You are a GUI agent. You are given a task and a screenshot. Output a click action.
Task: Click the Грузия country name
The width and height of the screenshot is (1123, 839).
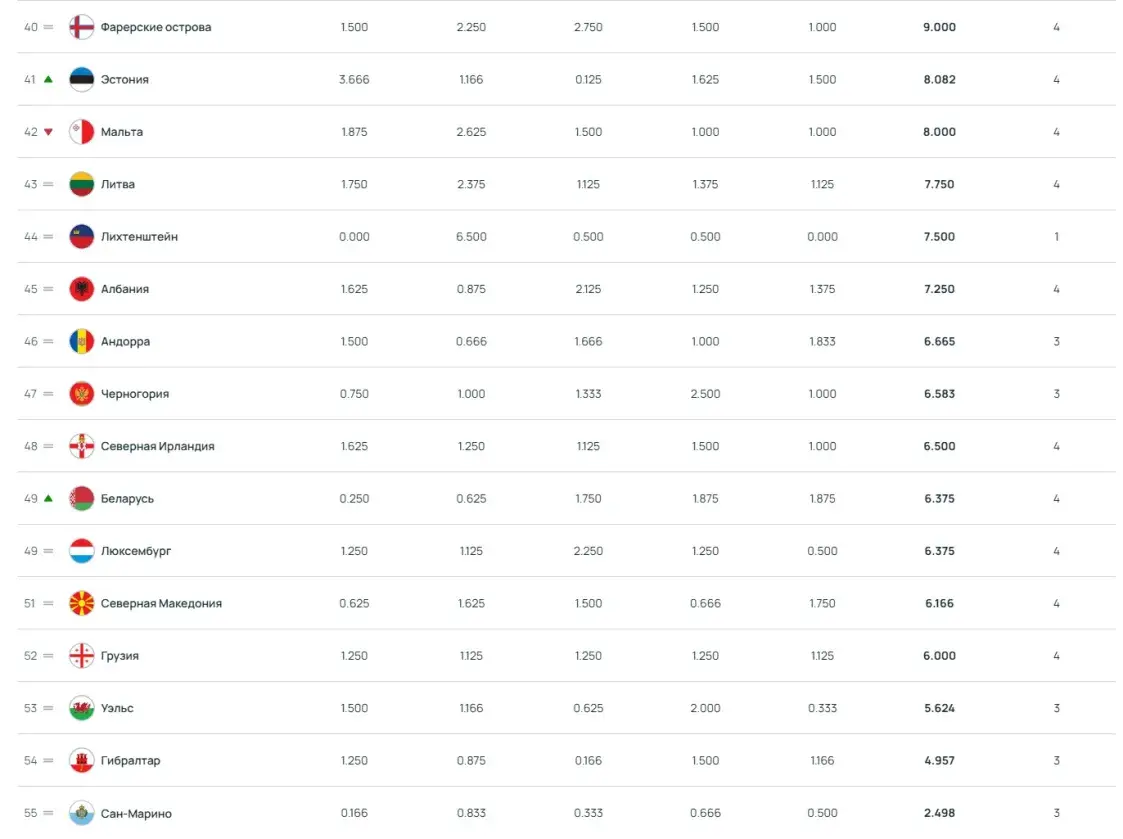pos(120,656)
